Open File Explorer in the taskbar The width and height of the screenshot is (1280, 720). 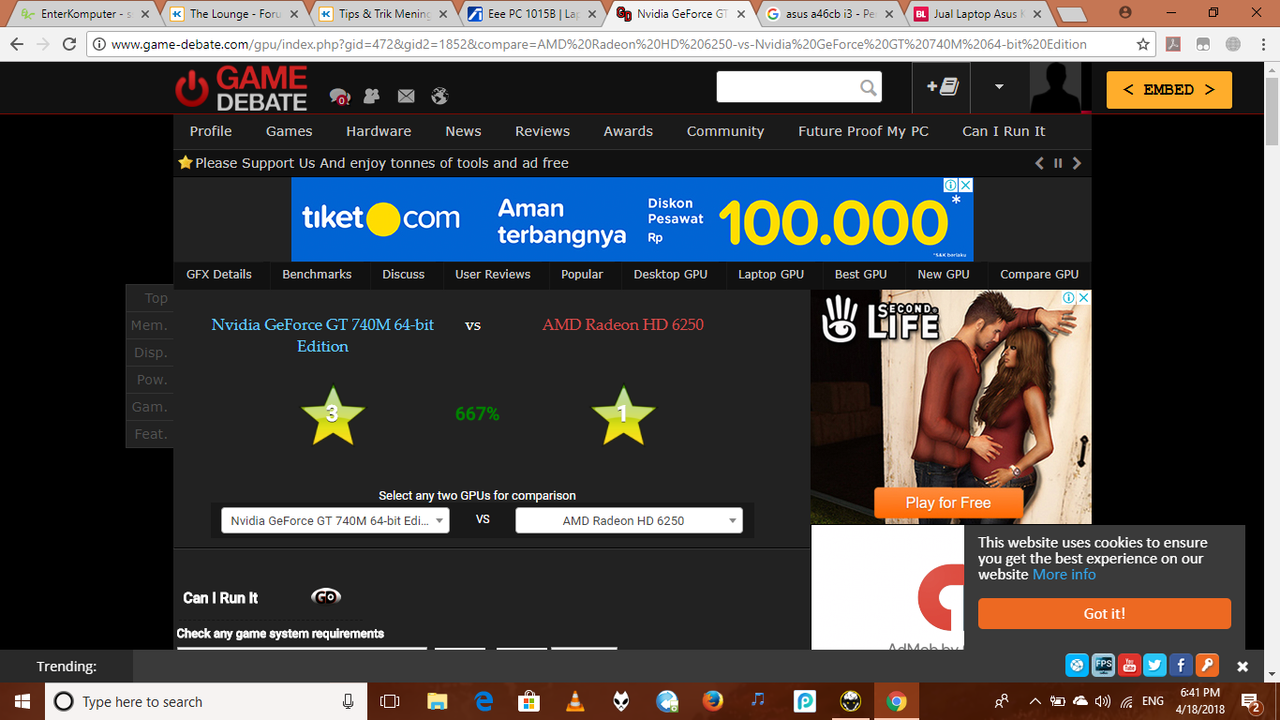tap(437, 701)
